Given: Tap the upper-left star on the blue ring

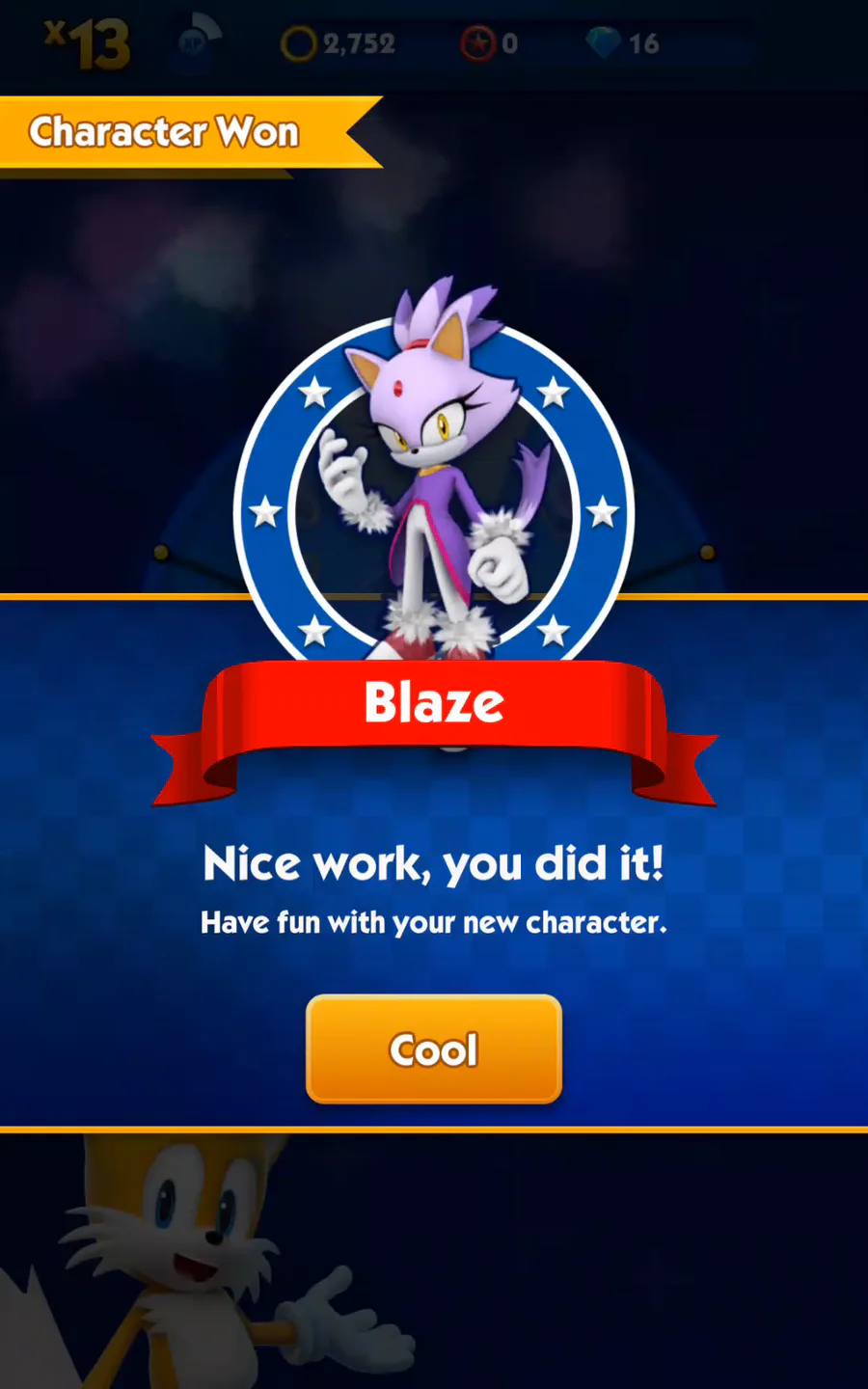Looking at the screenshot, I should pyautogui.click(x=314, y=393).
